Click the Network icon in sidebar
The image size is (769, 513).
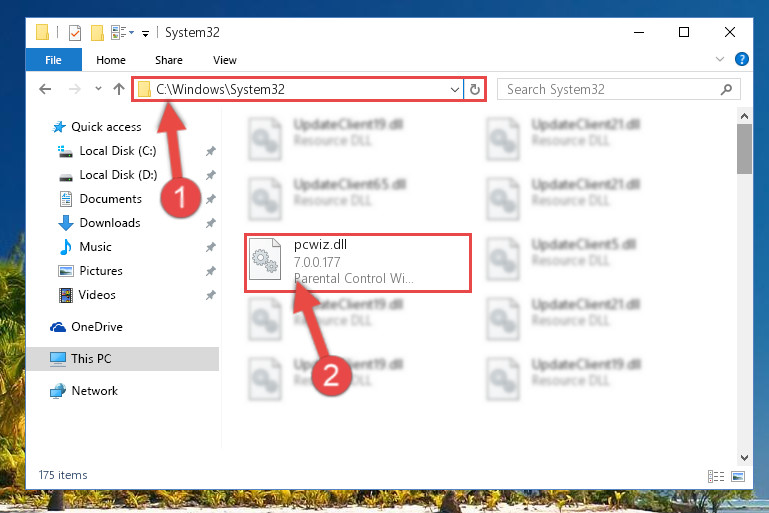click(58, 391)
